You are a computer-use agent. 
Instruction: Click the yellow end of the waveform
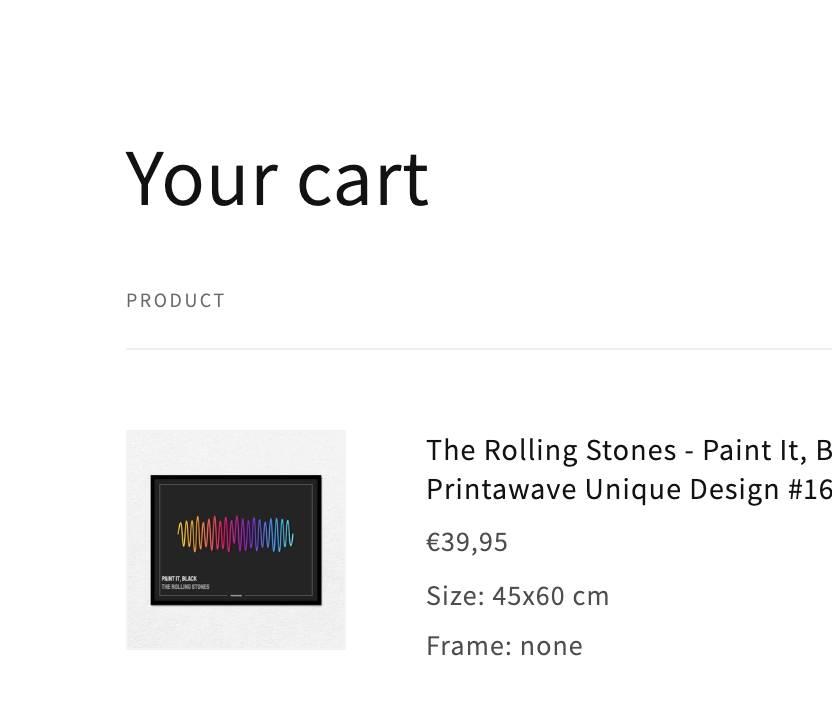pyautogui.click(x=183, y=535)
